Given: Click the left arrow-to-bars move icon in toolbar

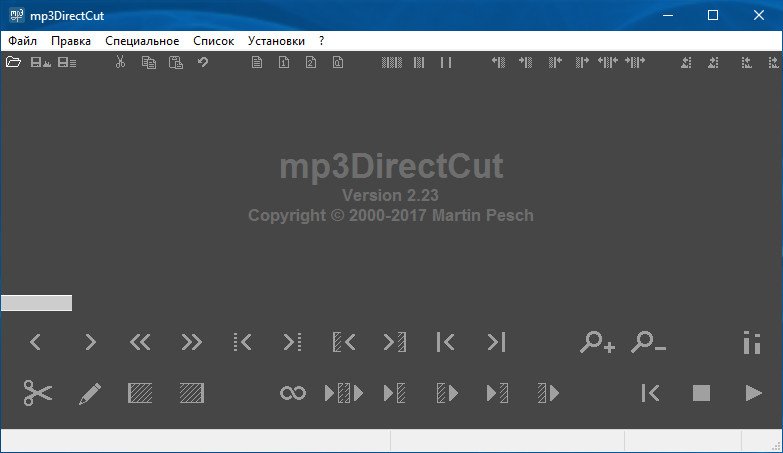Looking at the screenshot, I should click(x=498, y=62).
